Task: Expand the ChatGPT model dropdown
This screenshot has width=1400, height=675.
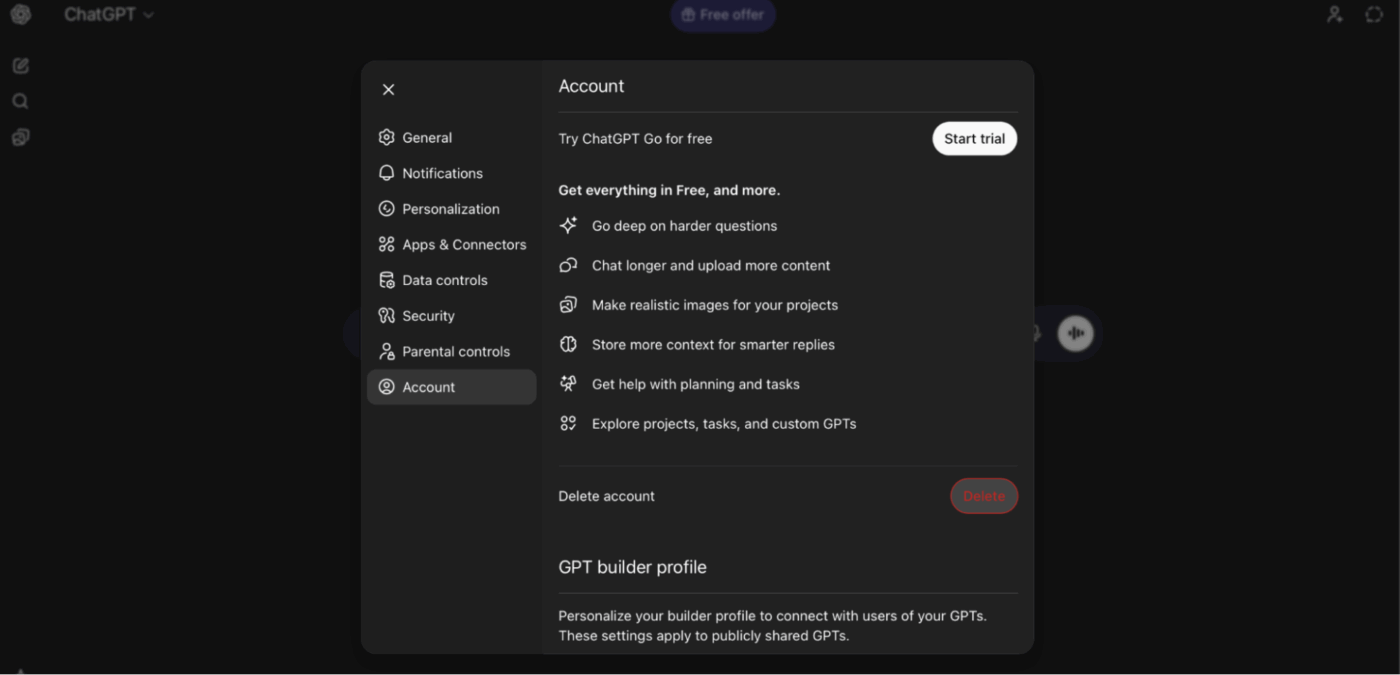Action: coord(110,14)
